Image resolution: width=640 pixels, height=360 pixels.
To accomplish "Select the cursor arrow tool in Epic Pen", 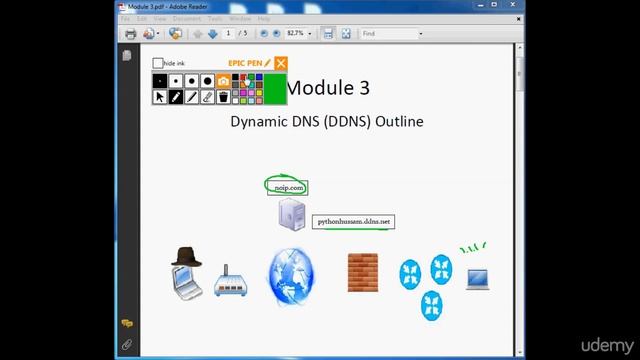I will tap(160, 97).
